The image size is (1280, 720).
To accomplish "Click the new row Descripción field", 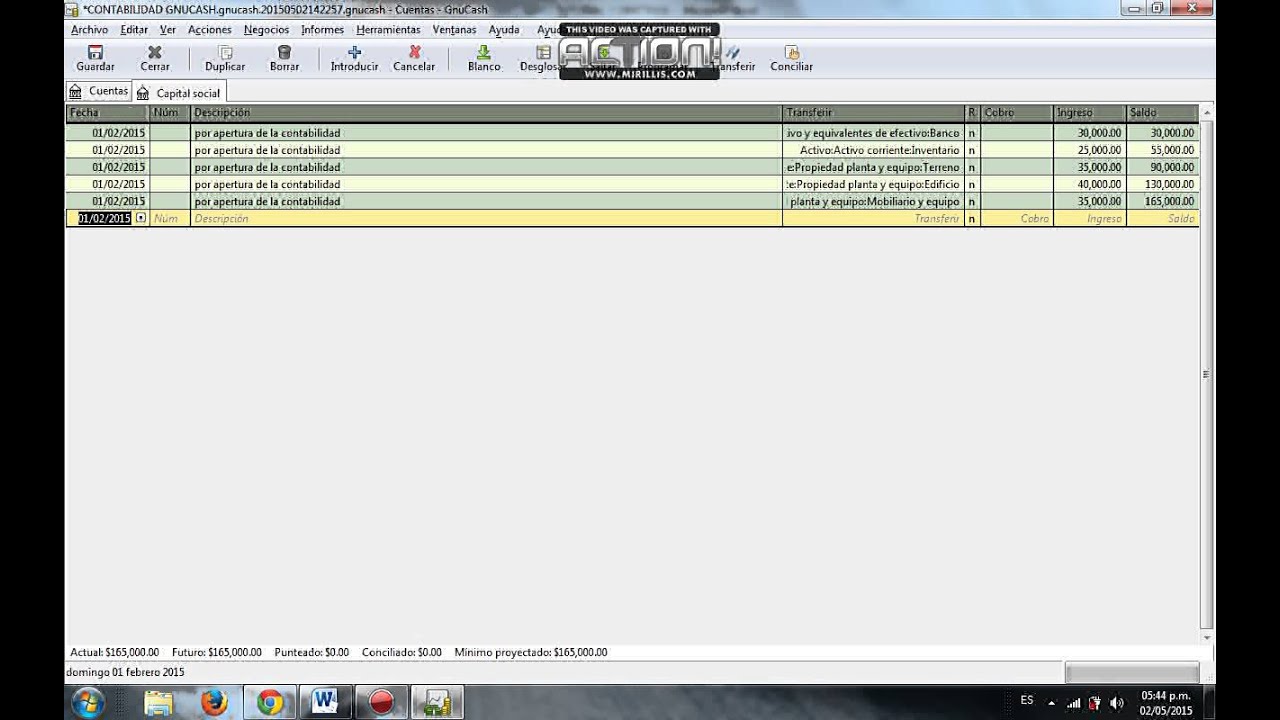I will coord(486,218).
